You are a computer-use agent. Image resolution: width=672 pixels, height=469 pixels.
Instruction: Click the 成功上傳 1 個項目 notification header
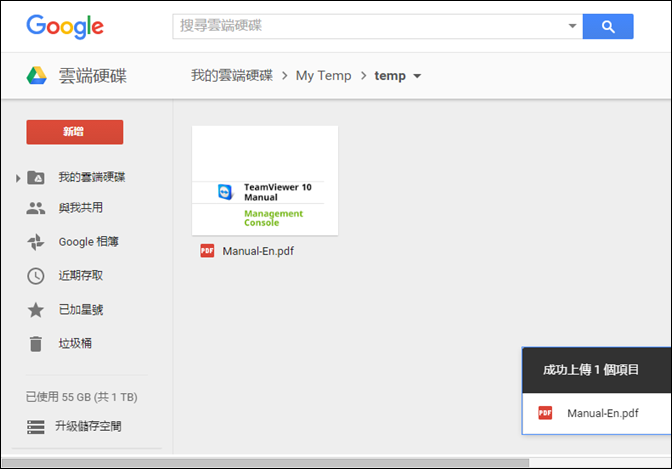pos(597,370)
